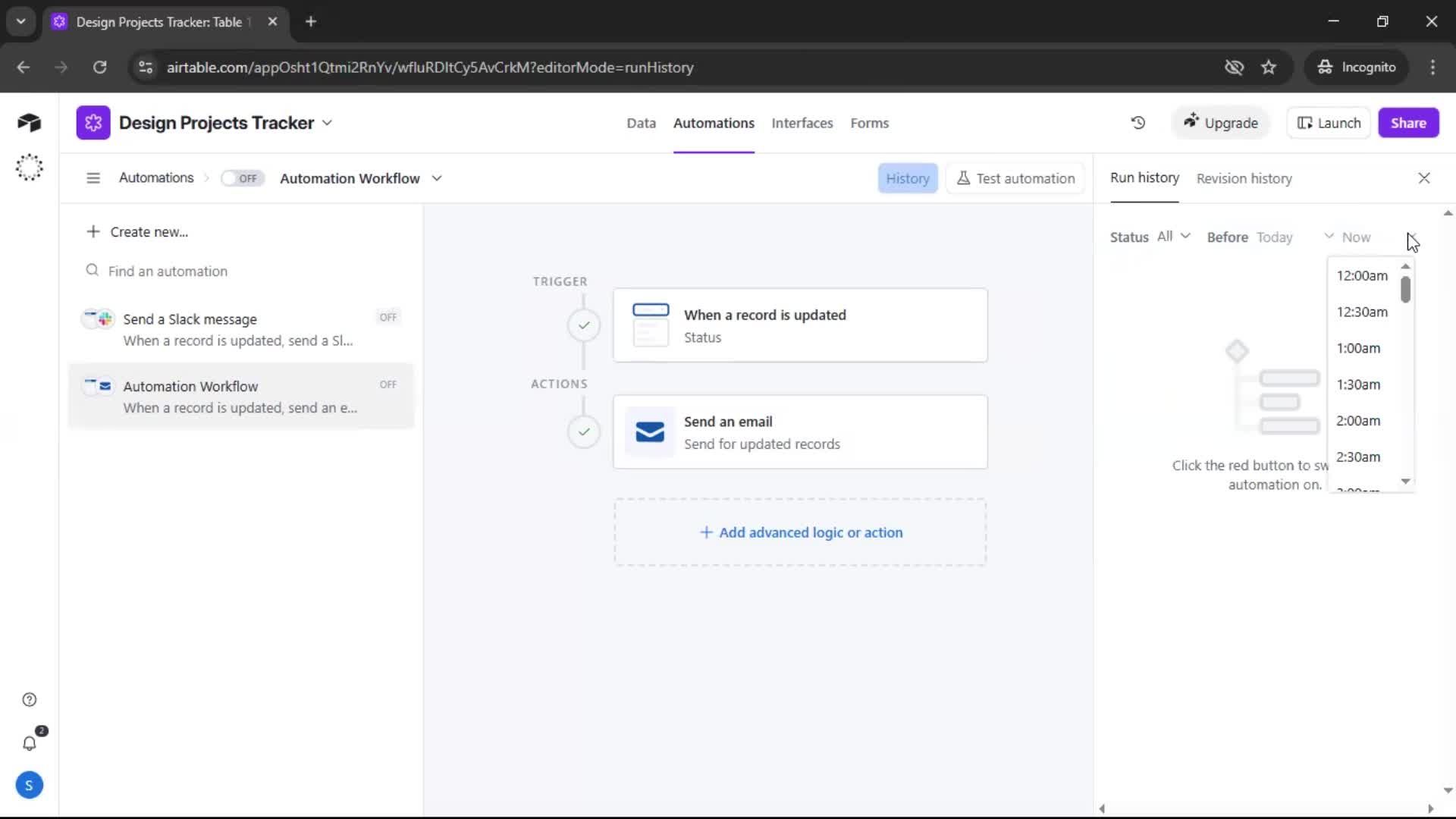Image resolution: width=1456 pixels, height=819 pixels.
Task: Switch to the Interfaces tab
Action: click(802, 123)
